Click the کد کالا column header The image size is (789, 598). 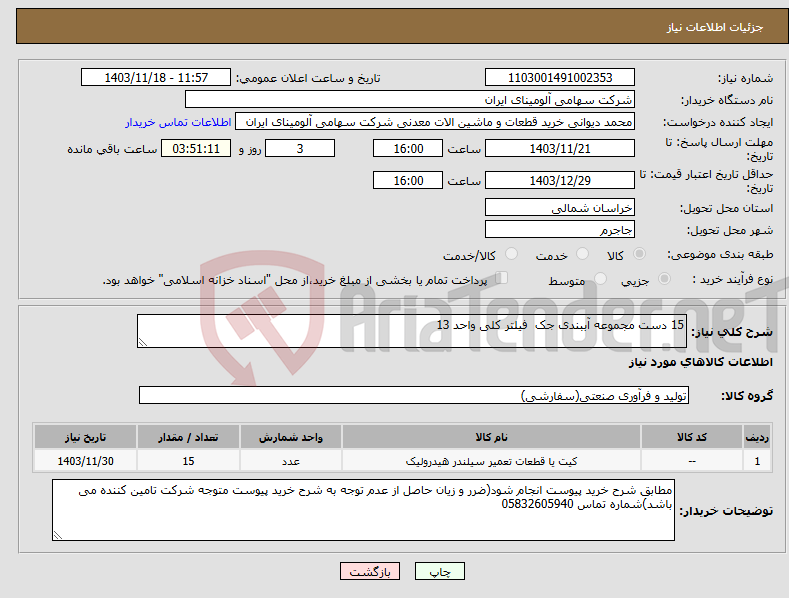[691, 437]
